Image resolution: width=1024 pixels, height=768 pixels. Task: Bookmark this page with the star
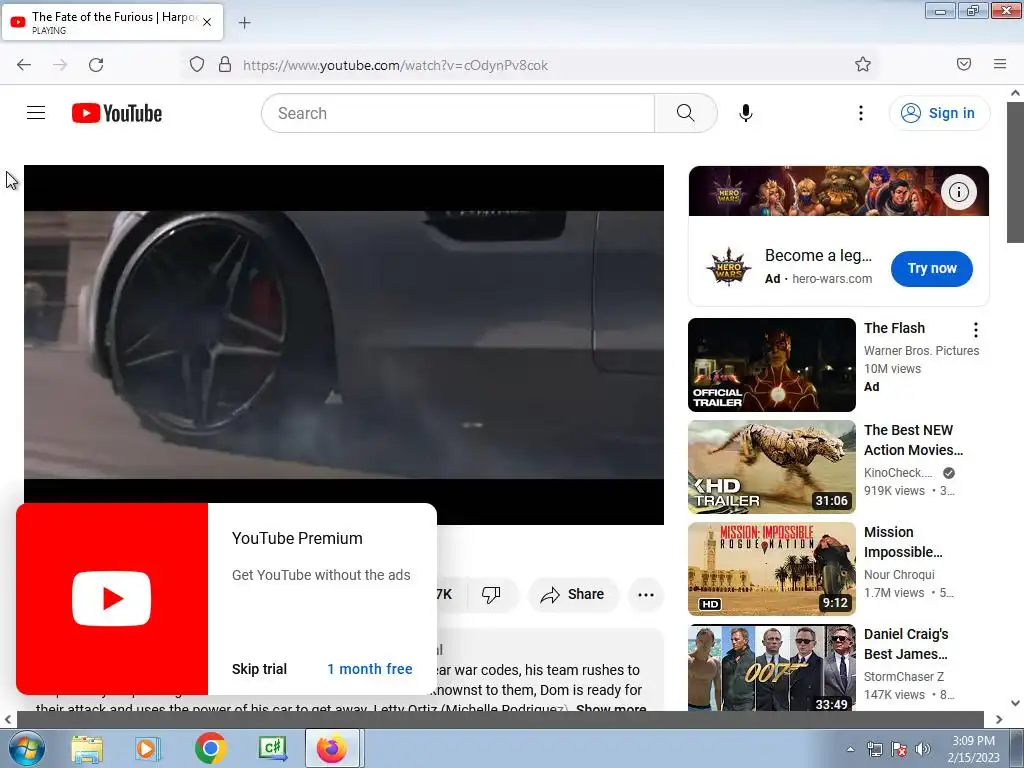(x=863, y=65)
